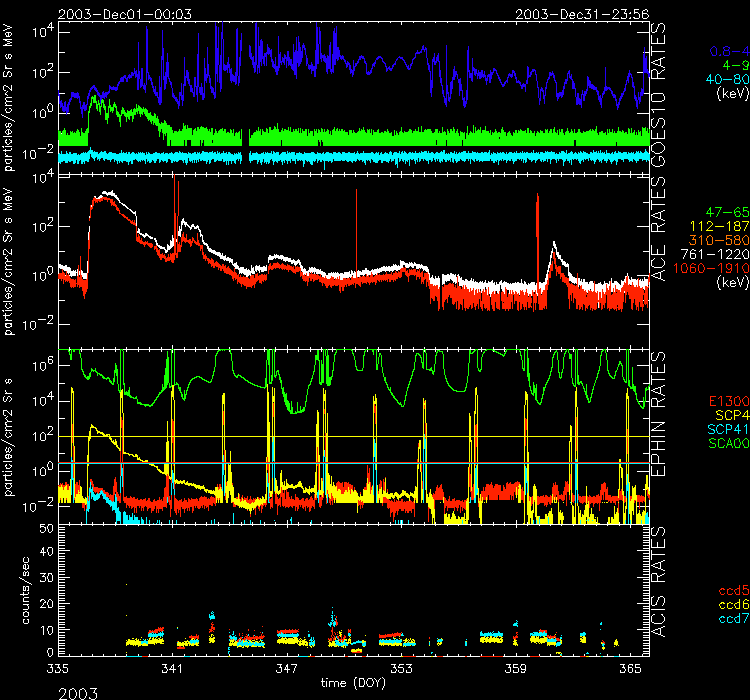750x700 pixels.
Task: Click the 2003 year label below the axis
Action: [79, 691]
